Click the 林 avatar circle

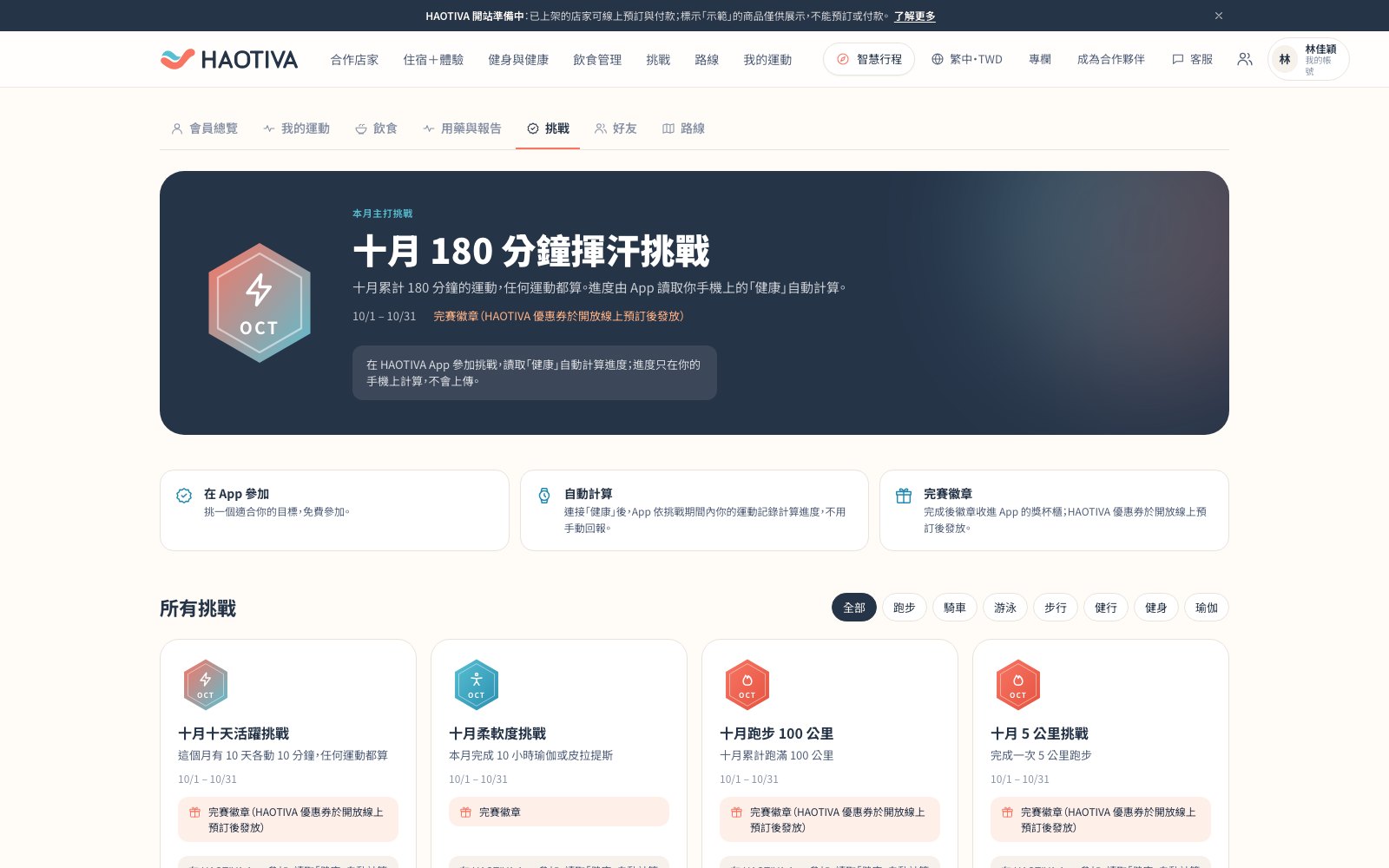[x=1285, y=59]
